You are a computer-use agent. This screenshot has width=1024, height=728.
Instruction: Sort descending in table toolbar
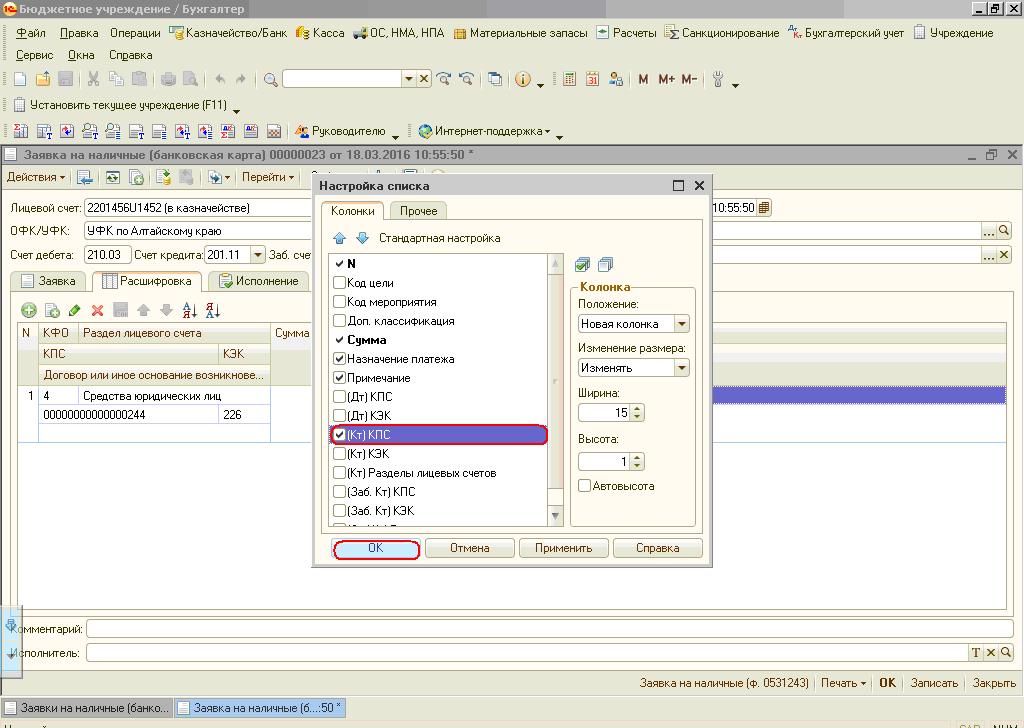[212, 311]
